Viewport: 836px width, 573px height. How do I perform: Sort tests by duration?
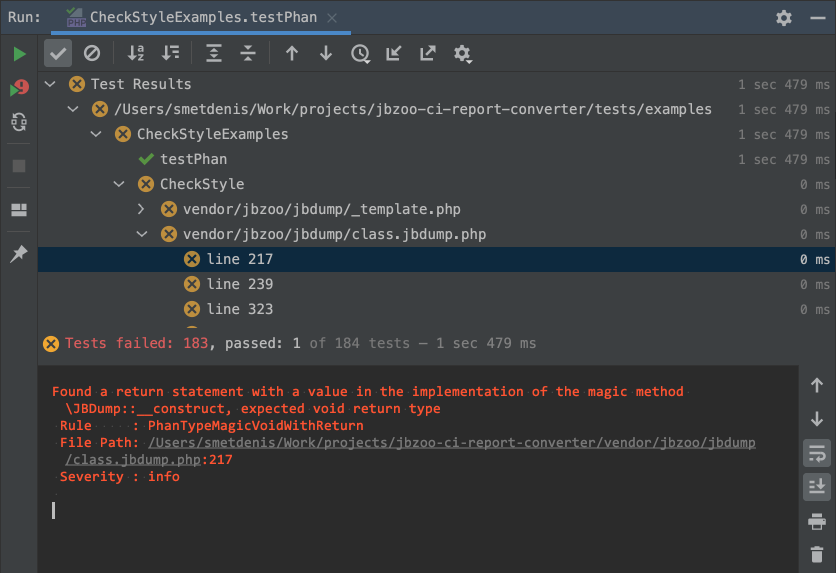[x=170, y=53]
